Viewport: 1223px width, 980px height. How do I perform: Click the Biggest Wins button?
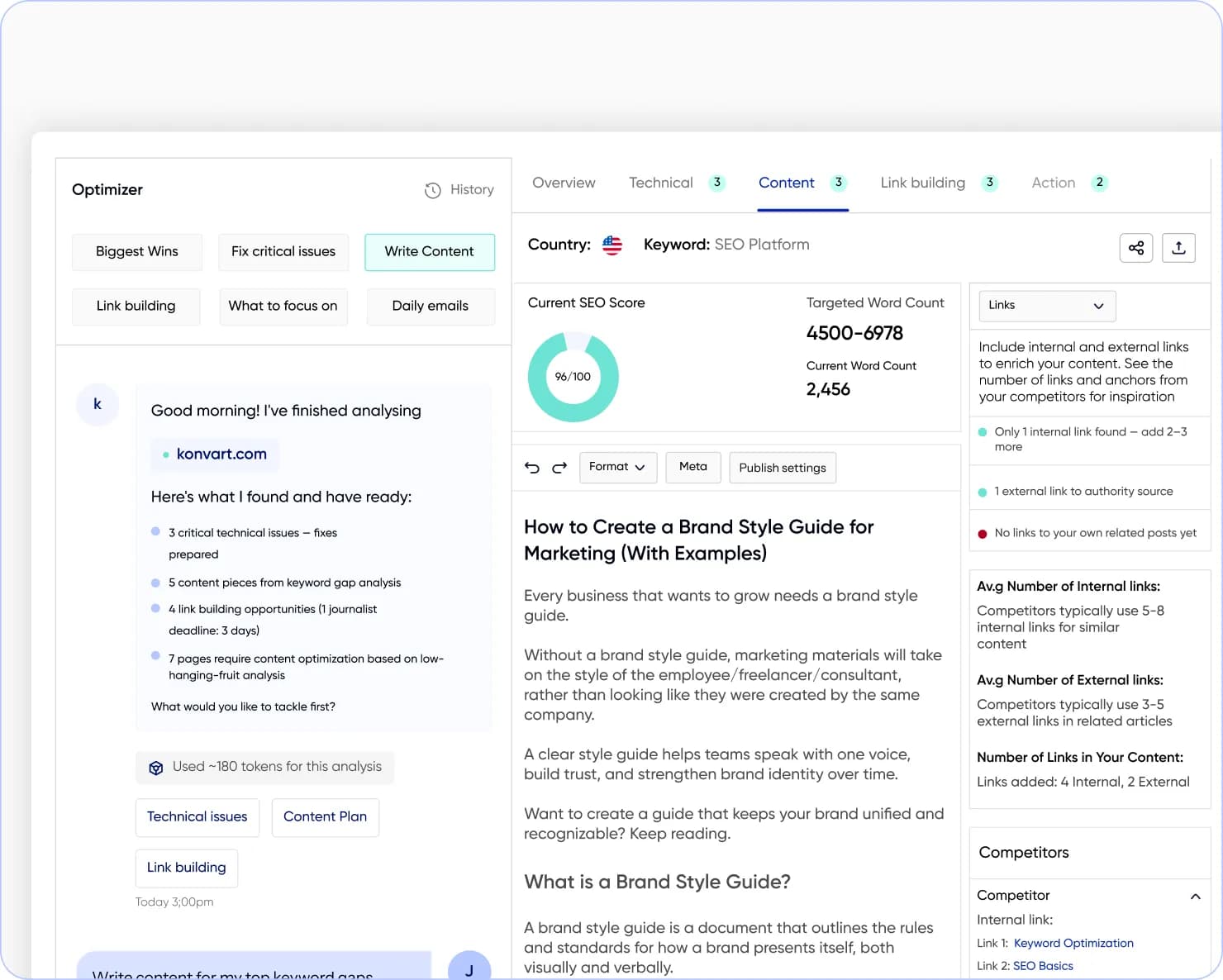point(137,252)
